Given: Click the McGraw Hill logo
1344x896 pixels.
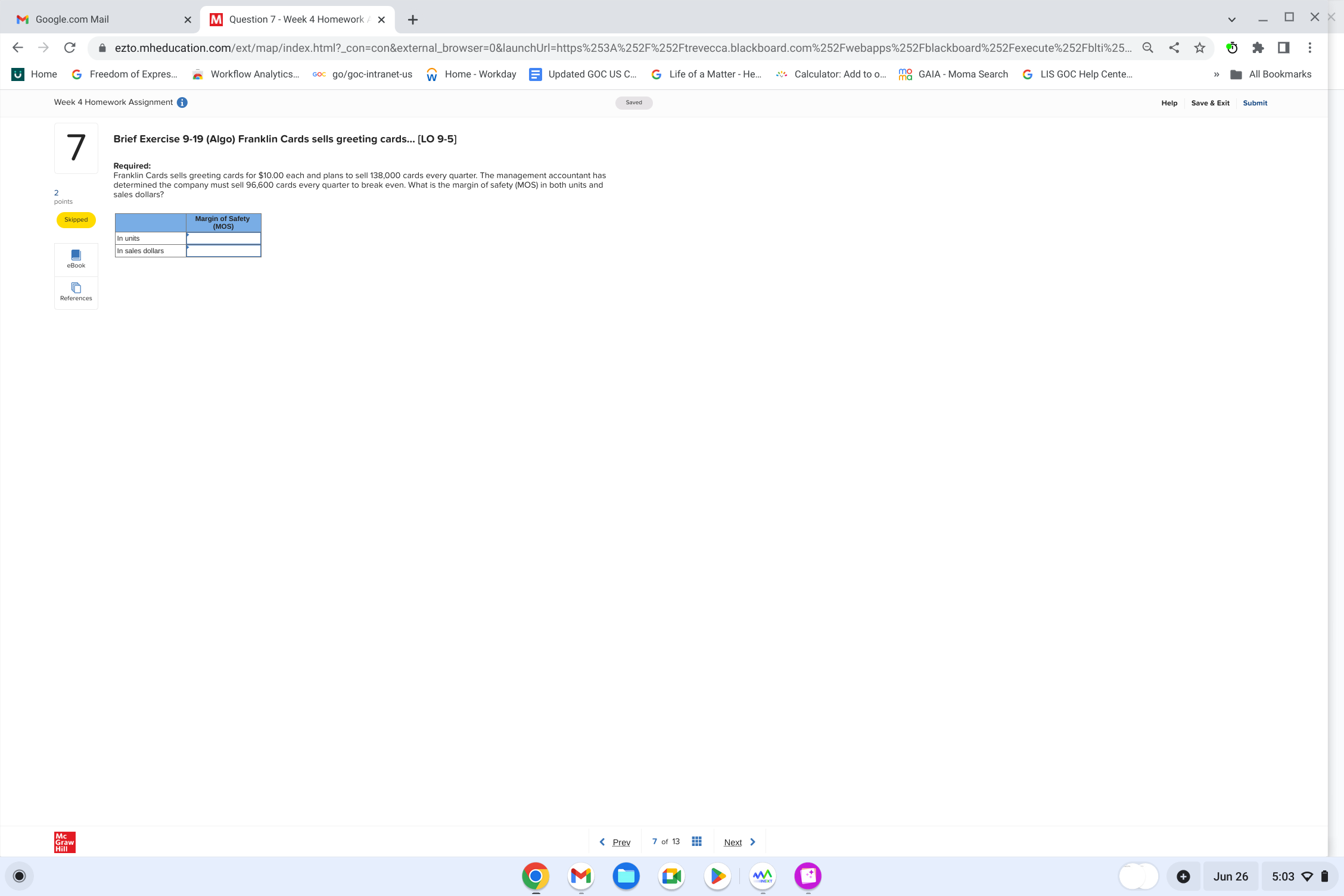Looking at the screenshot, I should [x=64, y=842].
